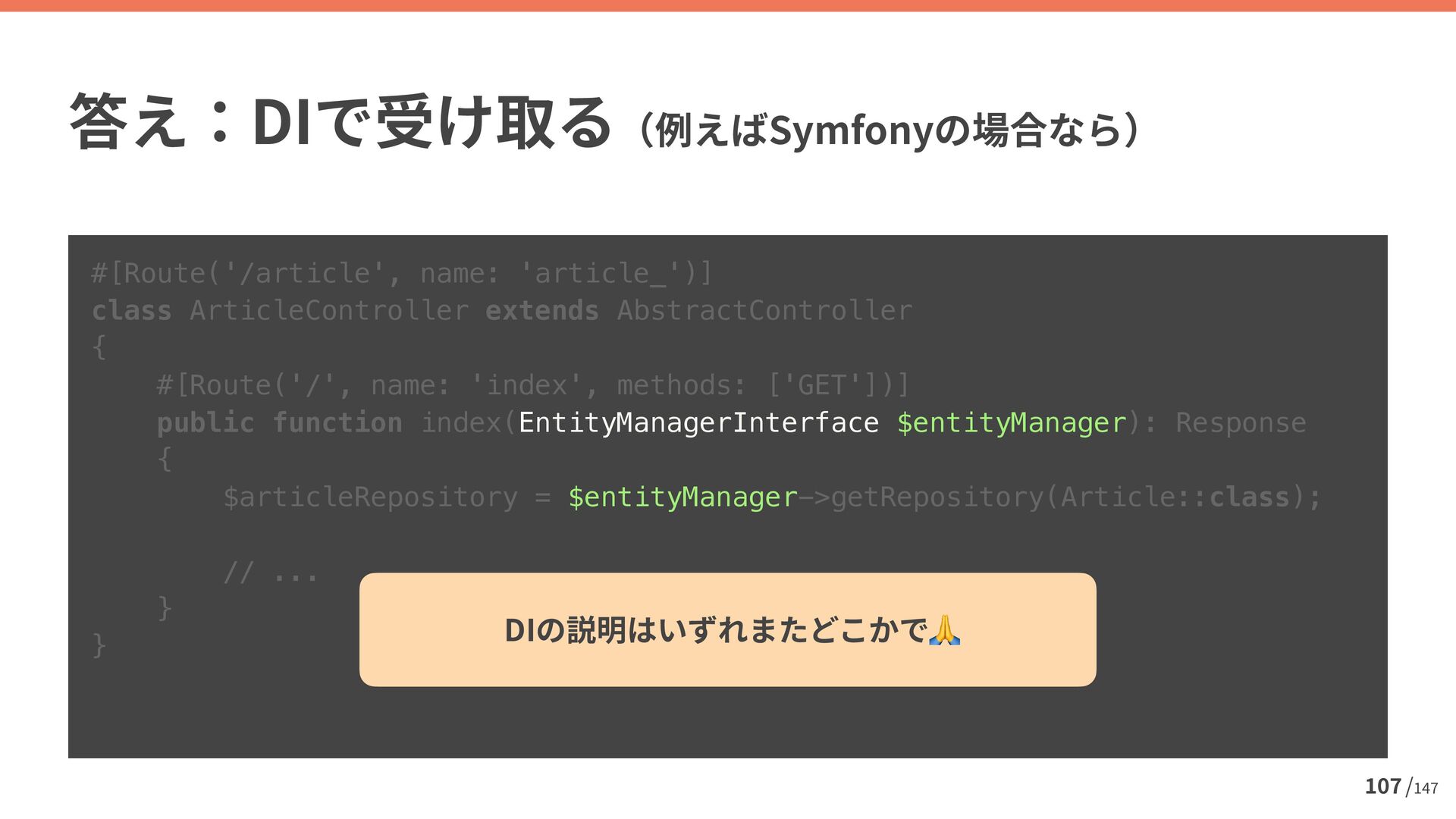This screenshot has width=1456, height=819.
Task: Click the Response return type
Action: pyautogui.click(x=1241, y=422)
